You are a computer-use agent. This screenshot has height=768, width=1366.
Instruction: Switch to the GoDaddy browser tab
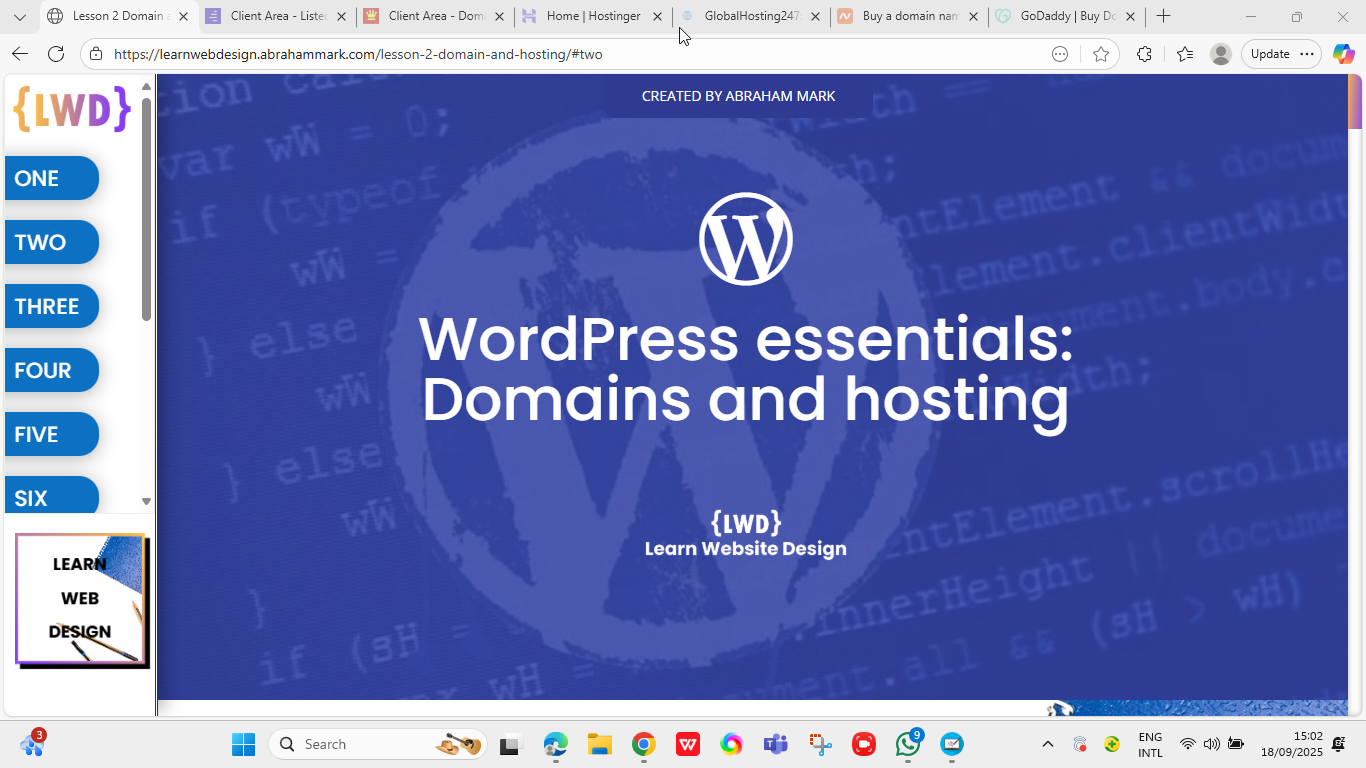[1066, 16]
